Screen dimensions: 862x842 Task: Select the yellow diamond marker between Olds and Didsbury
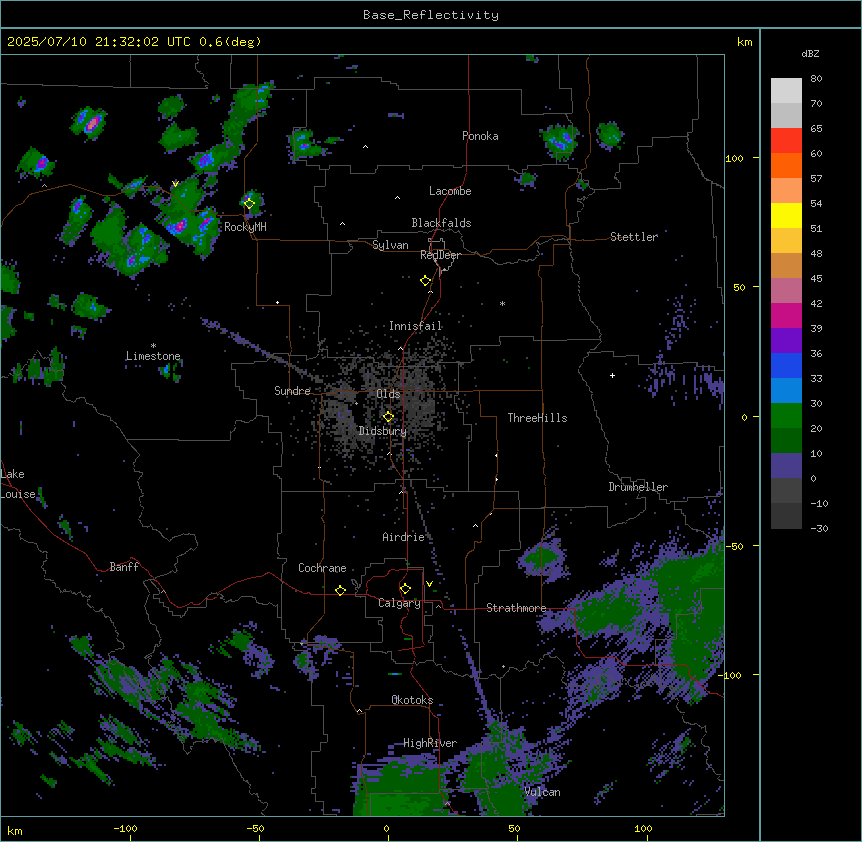click(x=388, y=417)
